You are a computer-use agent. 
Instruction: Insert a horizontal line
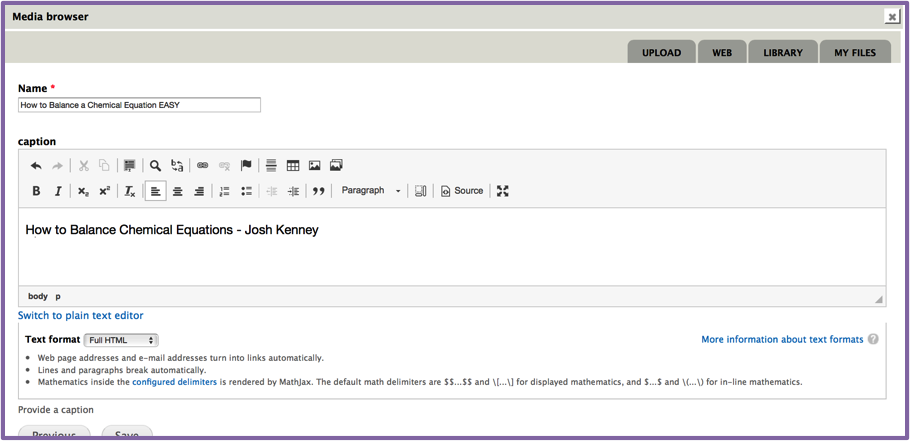(x=271, y=166)
